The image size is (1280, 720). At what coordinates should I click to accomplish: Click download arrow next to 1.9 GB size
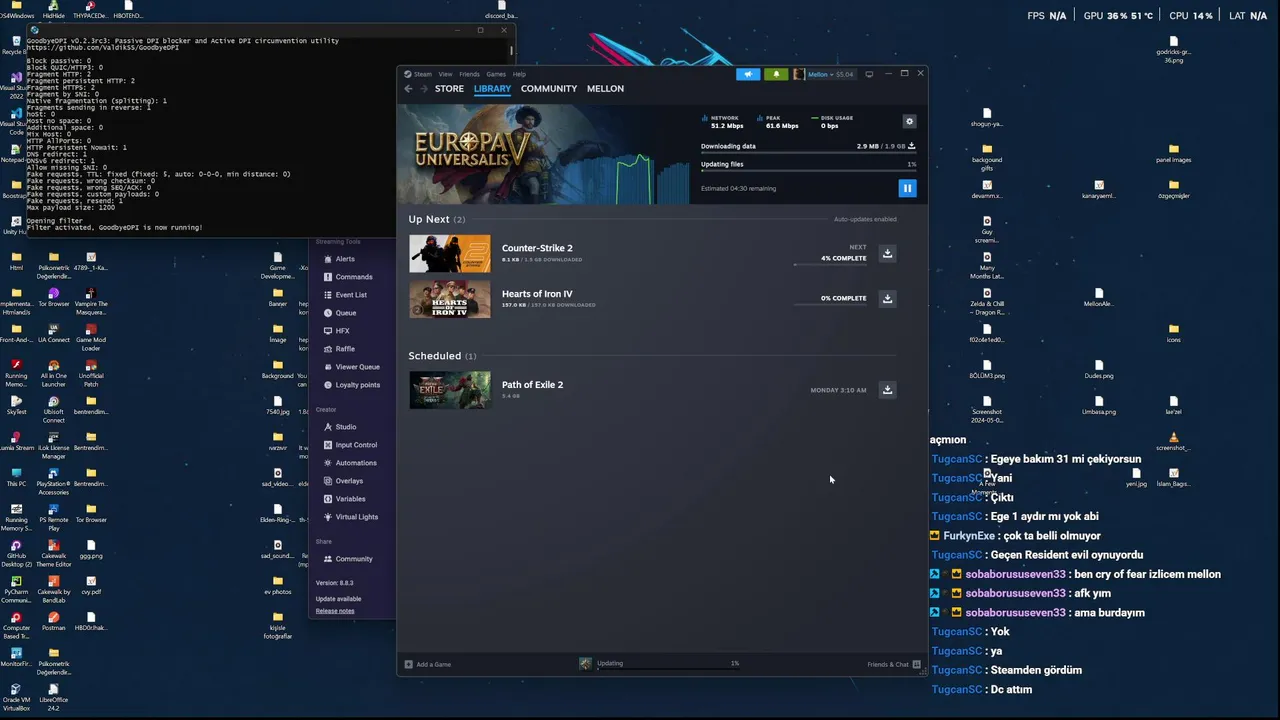[911, 146]
